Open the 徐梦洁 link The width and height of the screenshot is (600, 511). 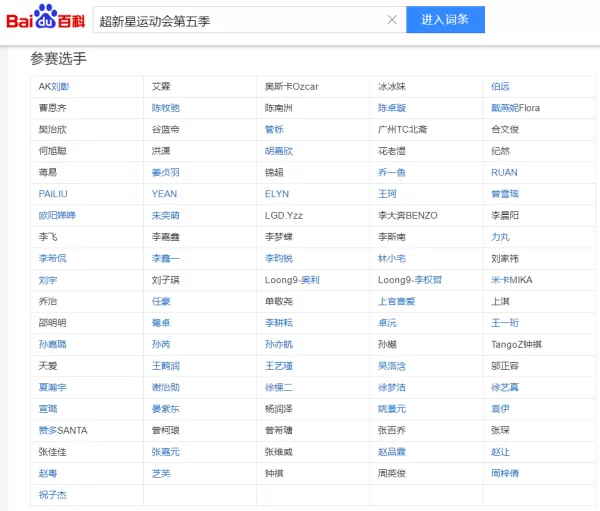coord(391,387)
